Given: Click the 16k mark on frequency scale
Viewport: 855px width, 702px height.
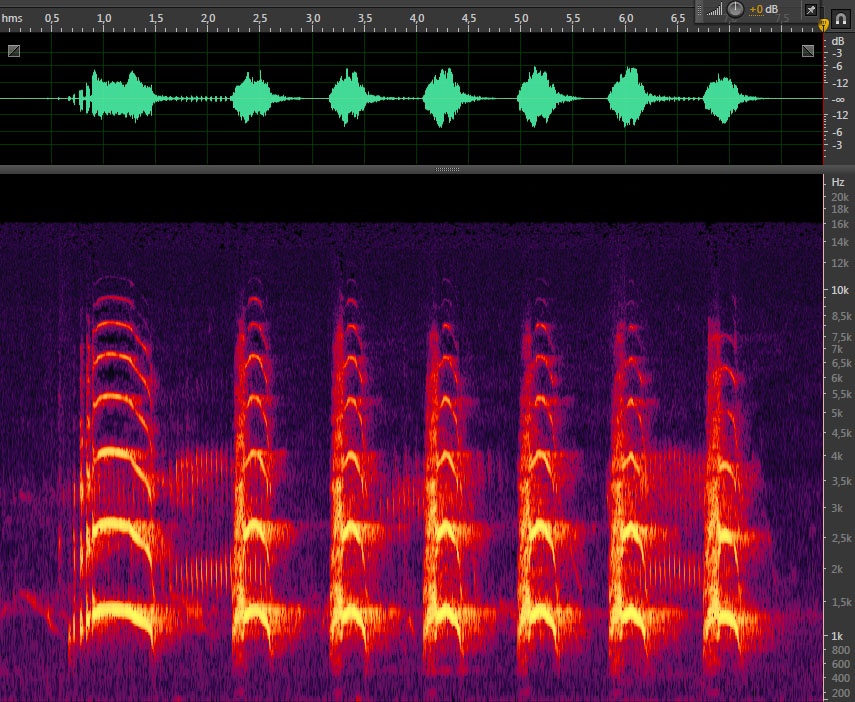Looking at the screenshot, I should pyautogui.click(x=840, y=224).
